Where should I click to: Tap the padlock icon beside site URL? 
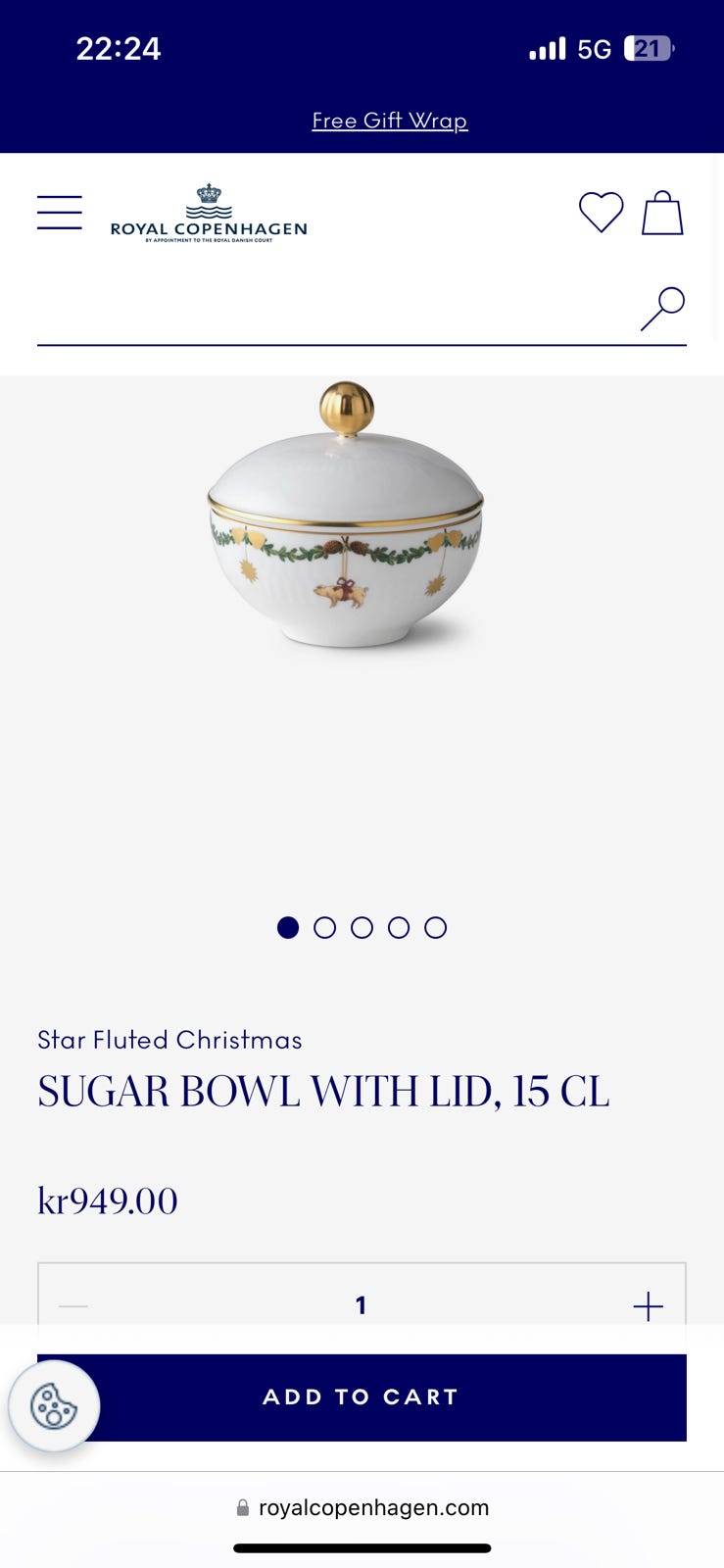coord(243,1508)
